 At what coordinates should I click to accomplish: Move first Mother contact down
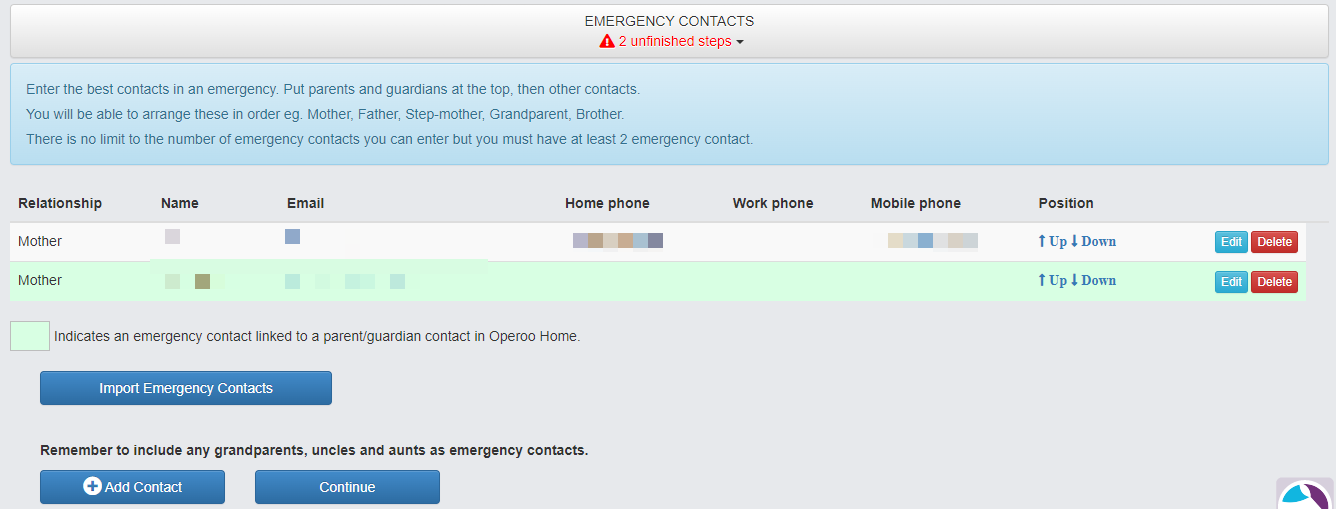click(x=1093, y=241)
